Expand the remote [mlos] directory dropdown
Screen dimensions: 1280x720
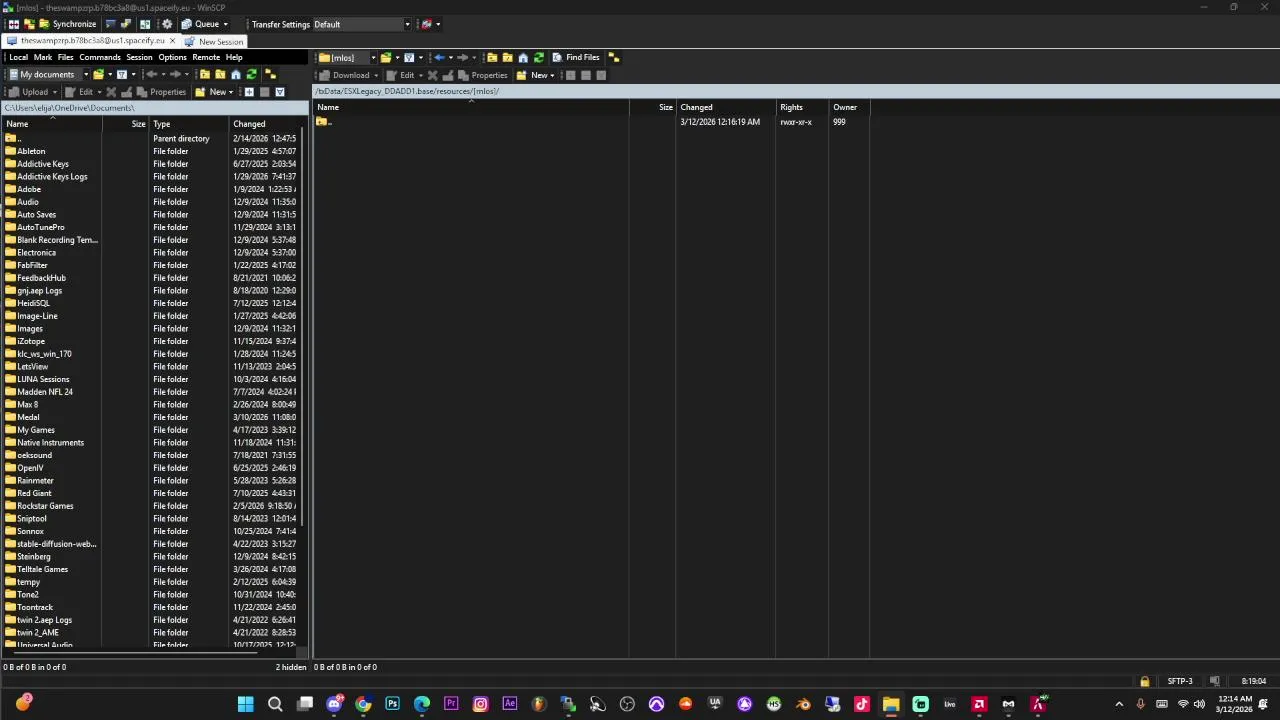tap(373, 58)
